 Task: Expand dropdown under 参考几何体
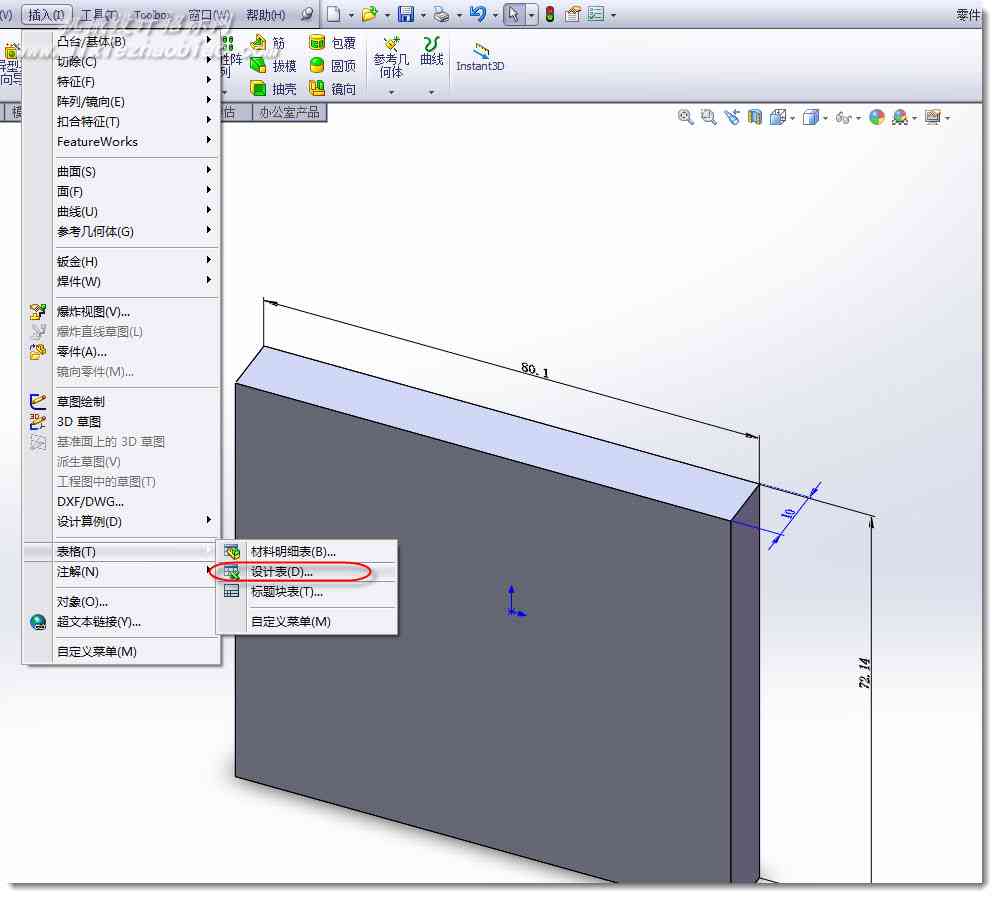tap(392, 92)
